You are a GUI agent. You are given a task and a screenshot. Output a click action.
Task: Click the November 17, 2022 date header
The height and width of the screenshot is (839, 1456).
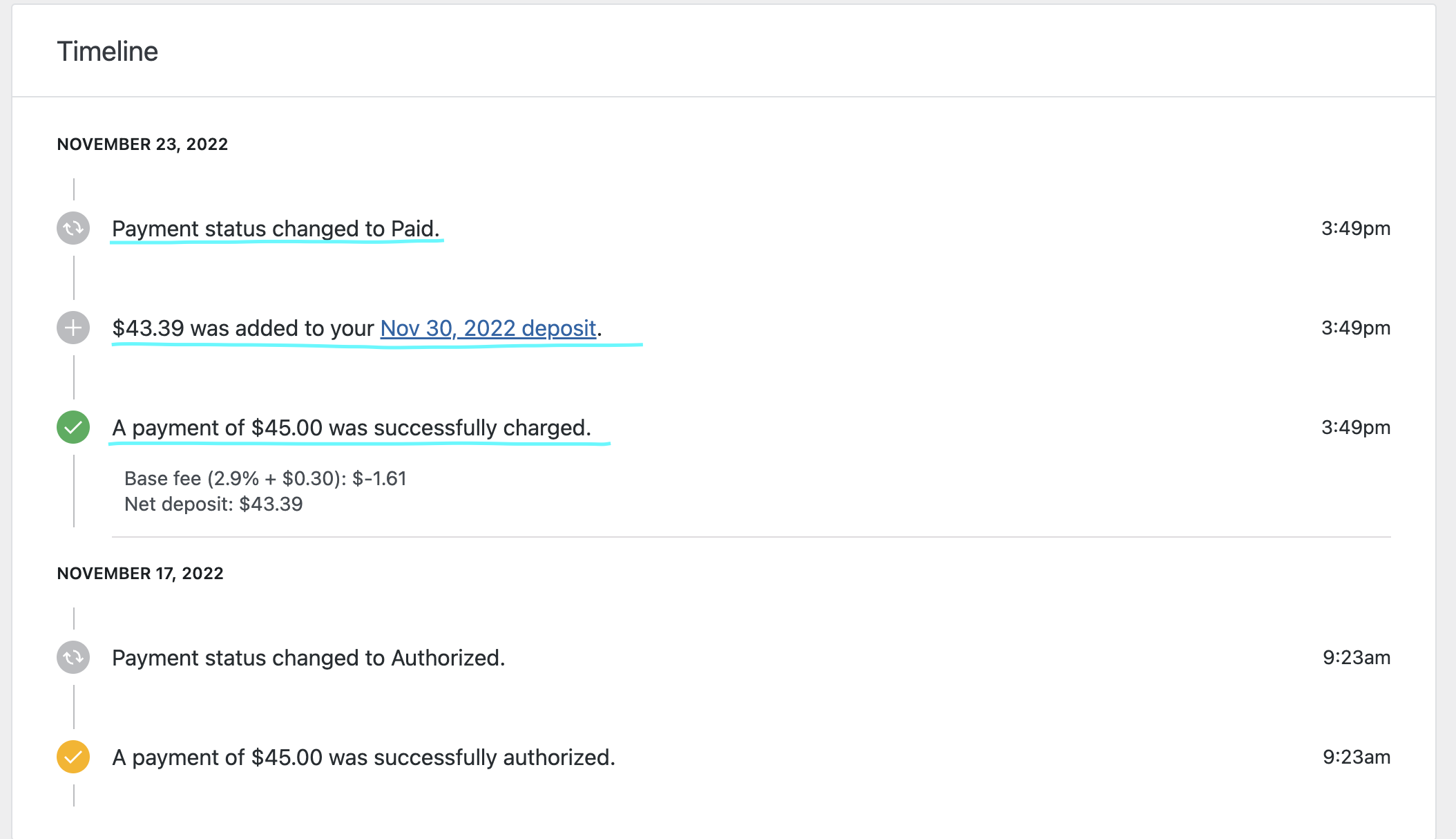[140, 574]
